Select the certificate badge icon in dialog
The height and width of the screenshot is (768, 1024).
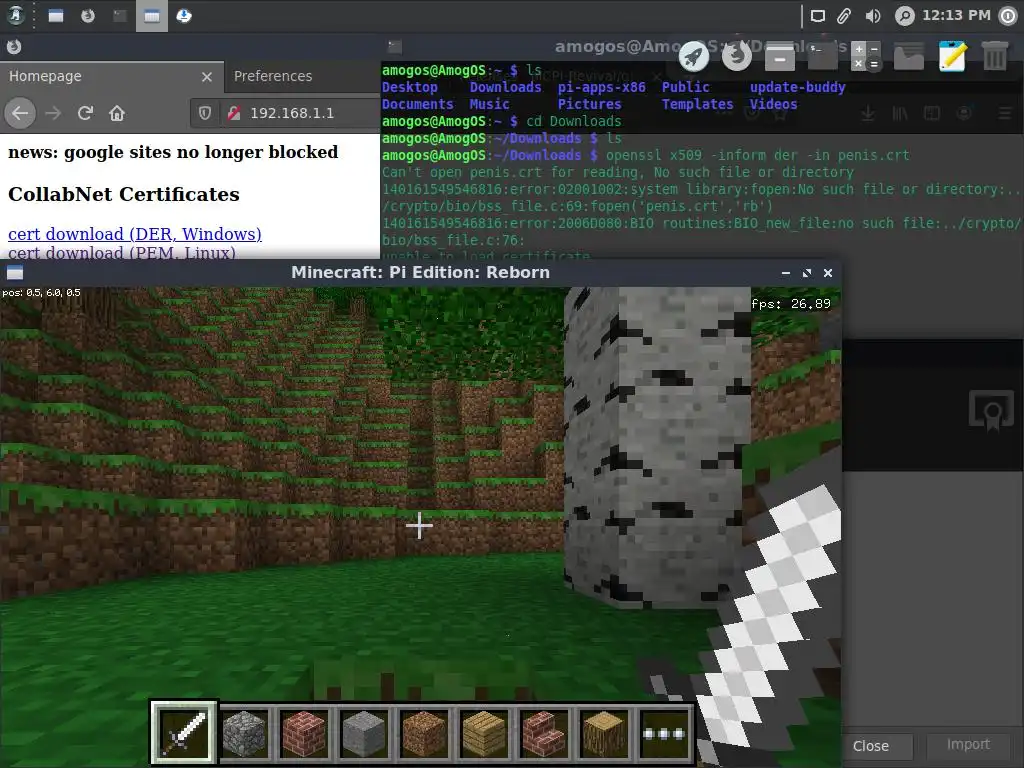pyautogui.click(x=991, y=411)
